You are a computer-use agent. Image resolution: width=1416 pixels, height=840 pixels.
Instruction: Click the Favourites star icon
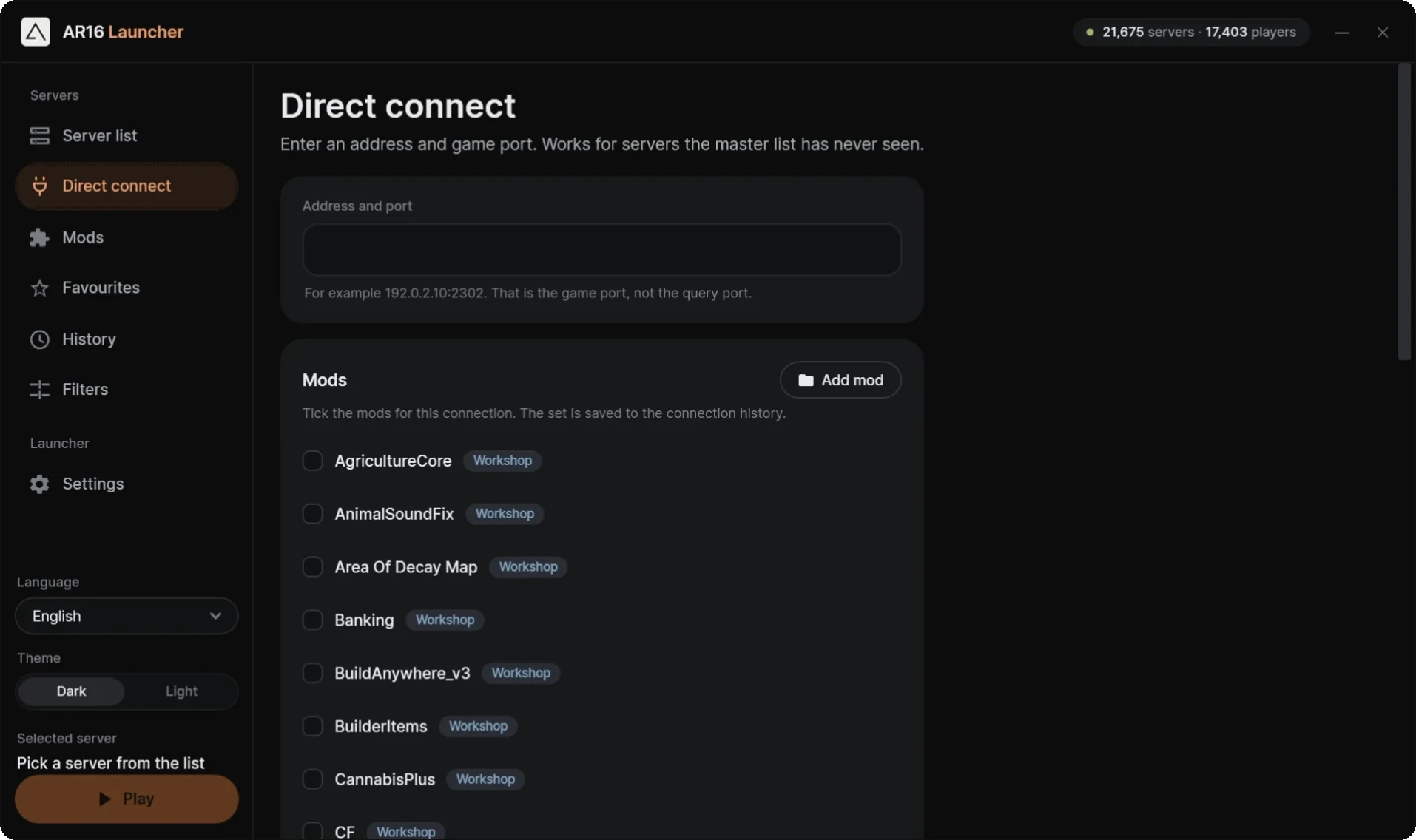39,288
